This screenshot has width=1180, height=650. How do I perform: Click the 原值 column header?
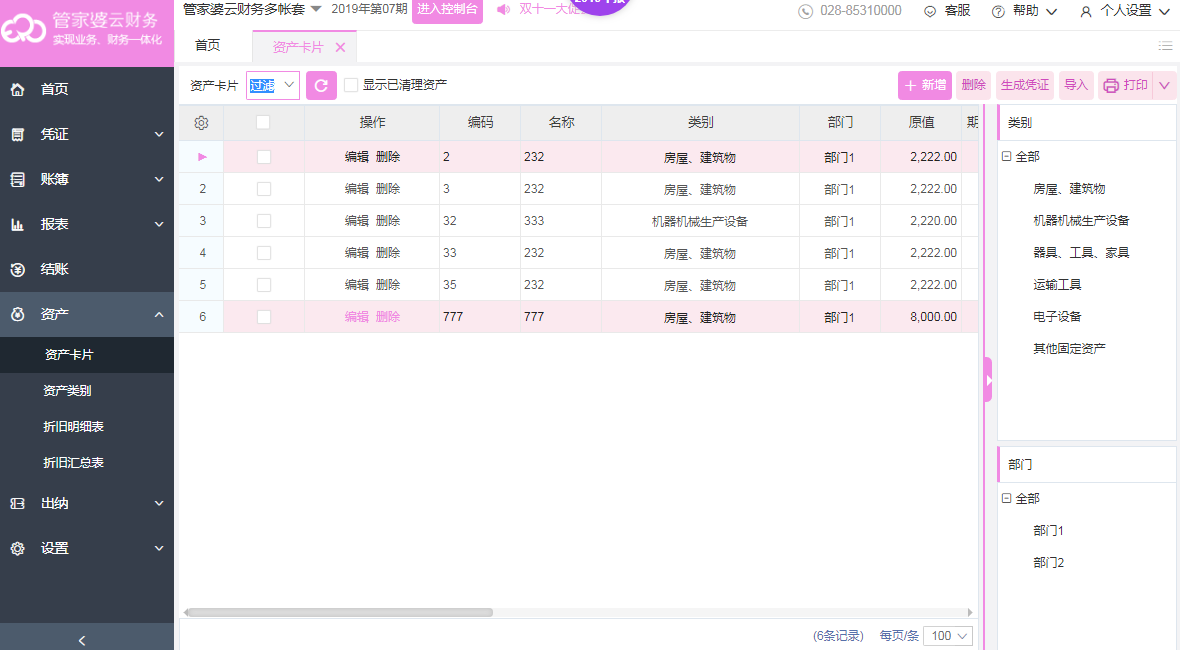[921, 123]
